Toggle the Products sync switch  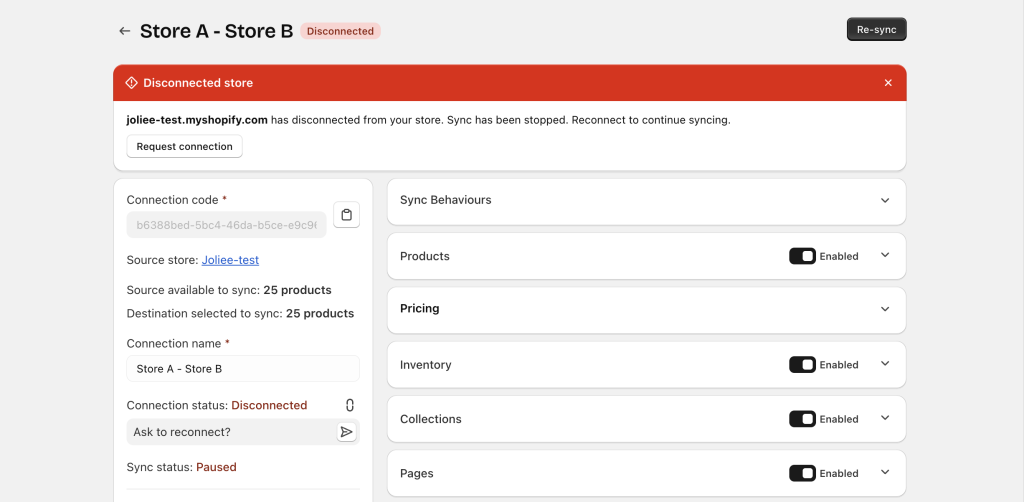[x=802, y=256]
